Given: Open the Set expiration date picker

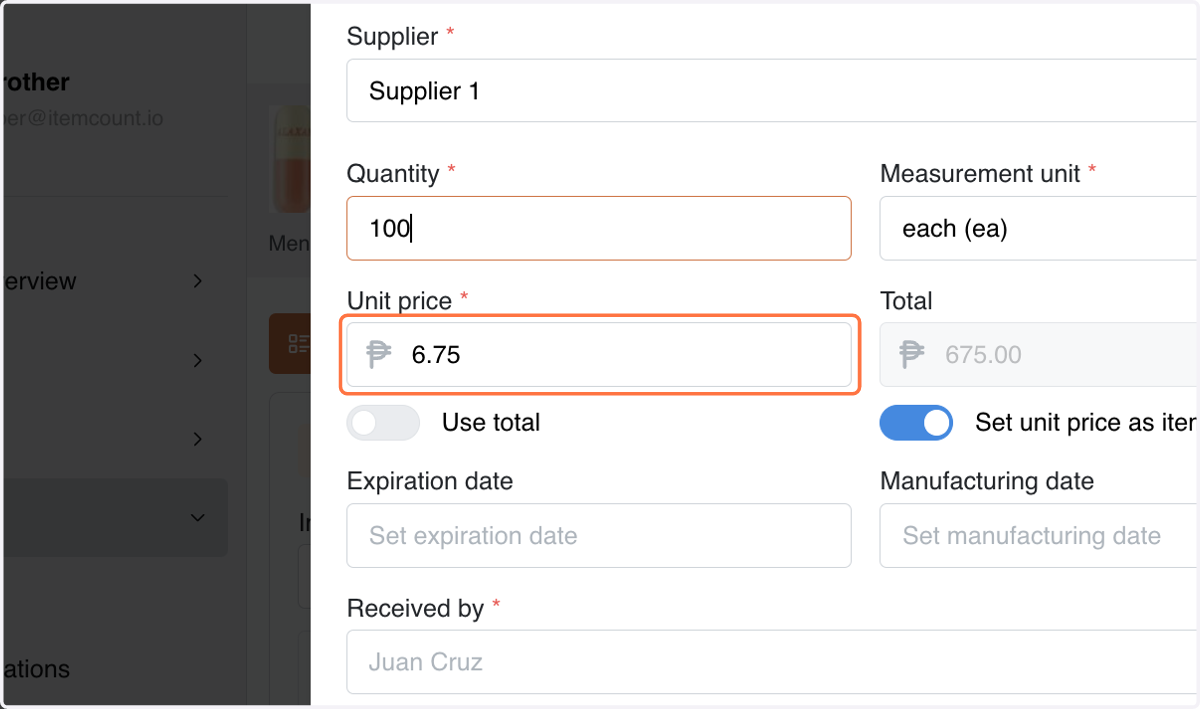Looking at the screenshot, I should pos(599,535).
